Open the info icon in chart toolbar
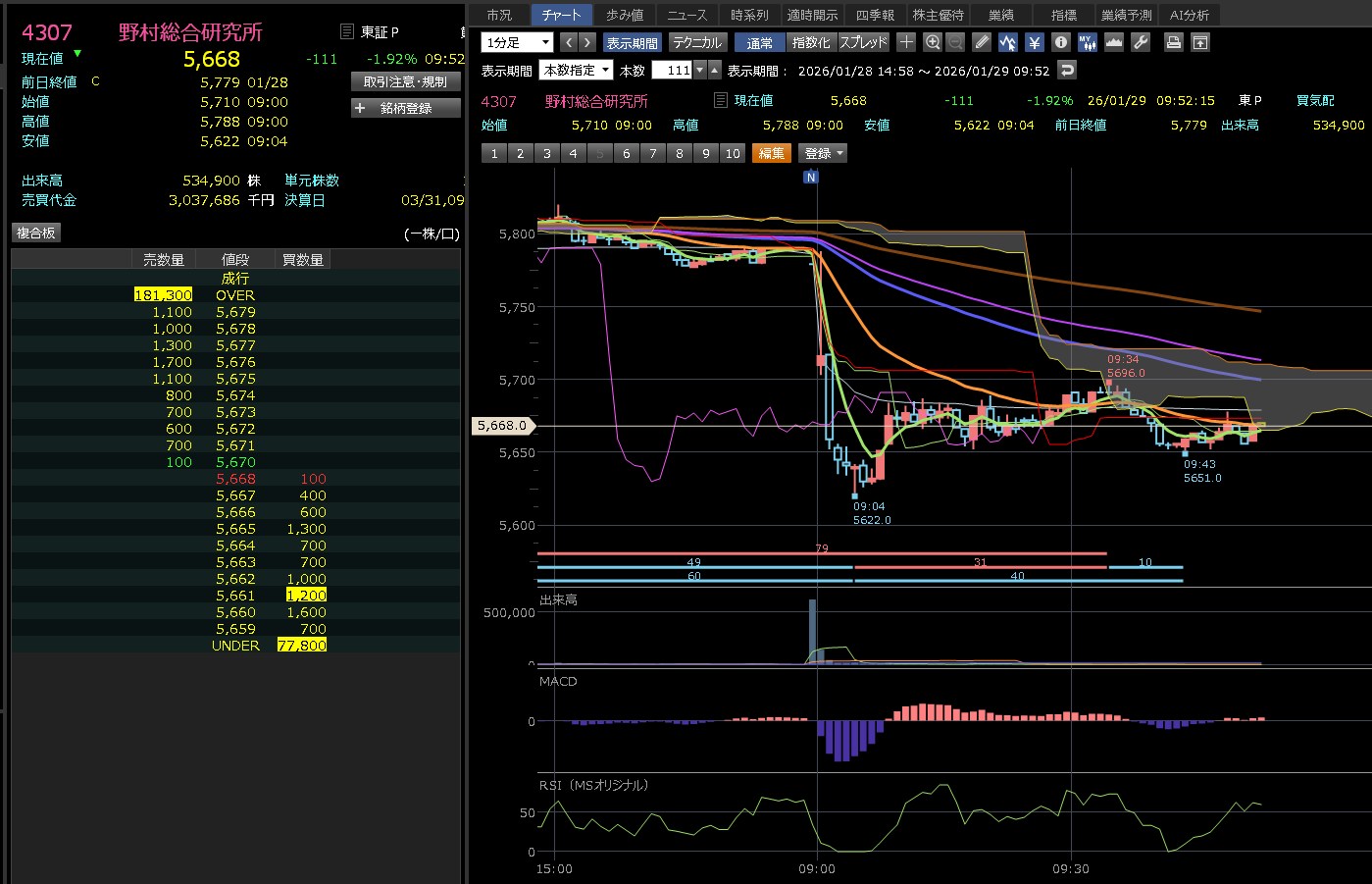 pyautogui.click(x=1060, y=42)
